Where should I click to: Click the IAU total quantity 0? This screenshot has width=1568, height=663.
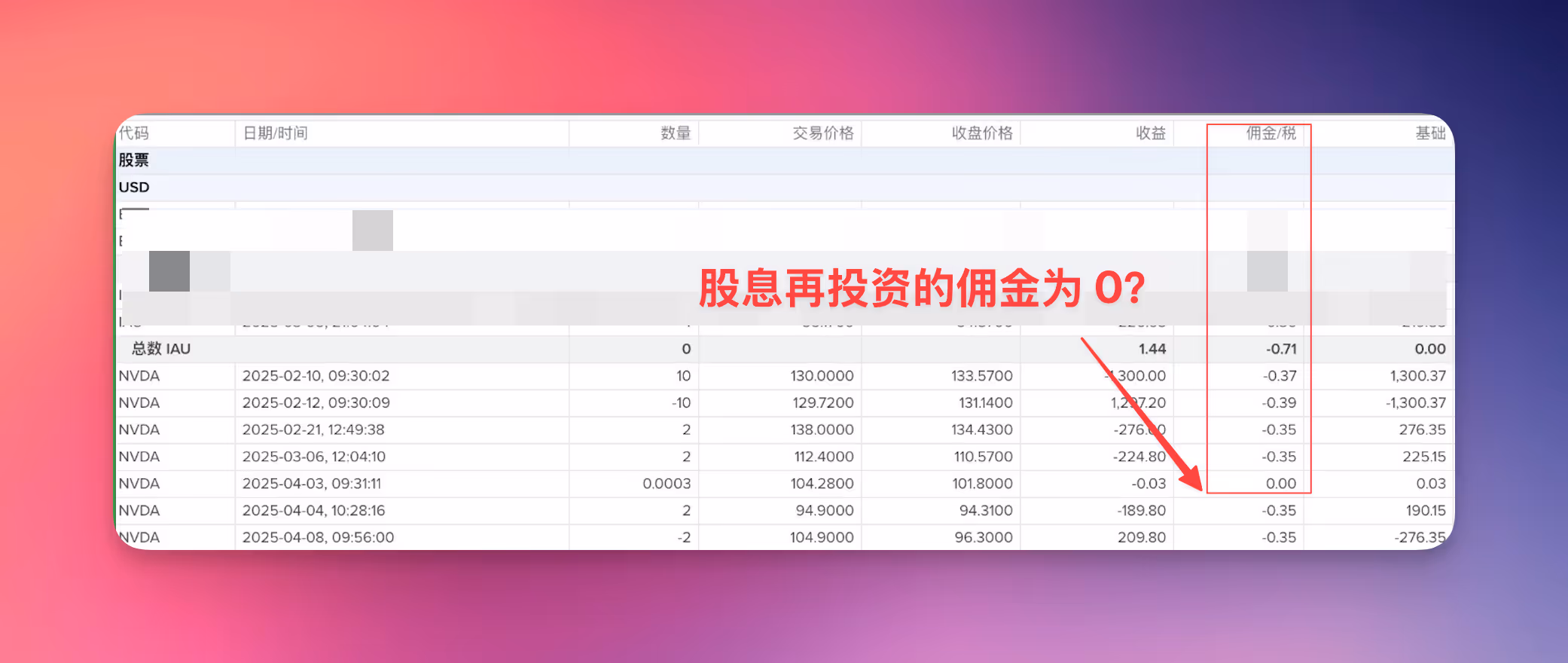coord(686,349)
